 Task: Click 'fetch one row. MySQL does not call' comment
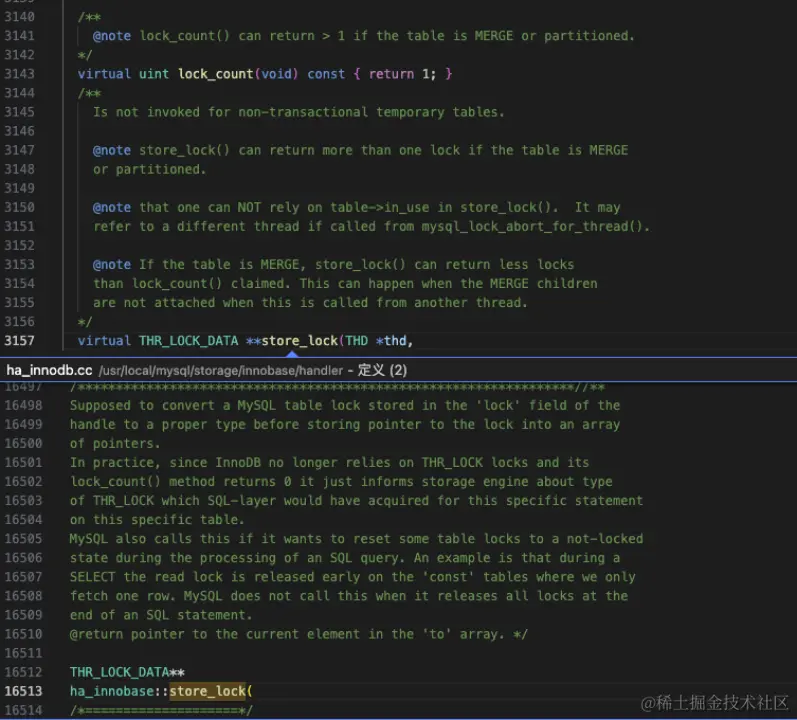pyautogui.click(x=349, y=596)
